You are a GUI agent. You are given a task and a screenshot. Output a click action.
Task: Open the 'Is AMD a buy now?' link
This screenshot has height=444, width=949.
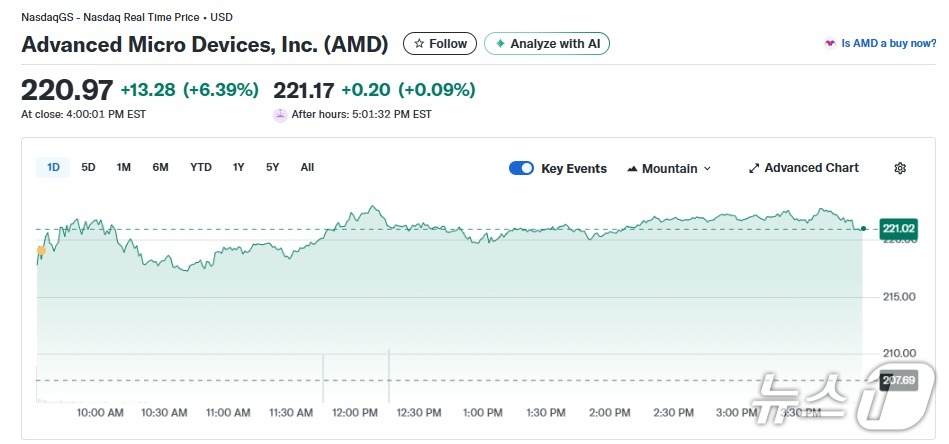[x=888, y=44]
